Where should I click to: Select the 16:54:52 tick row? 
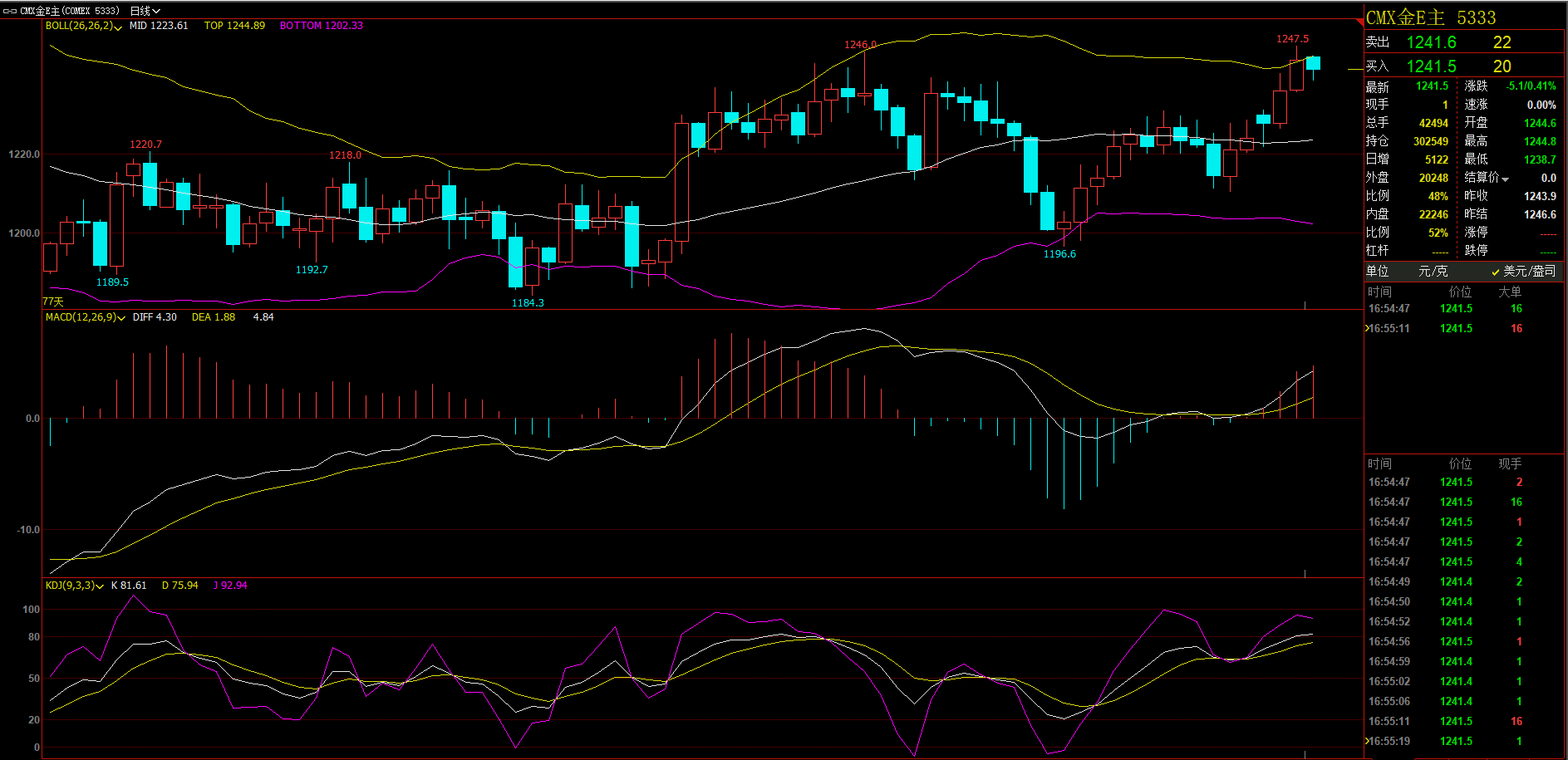pos(1464,621)
